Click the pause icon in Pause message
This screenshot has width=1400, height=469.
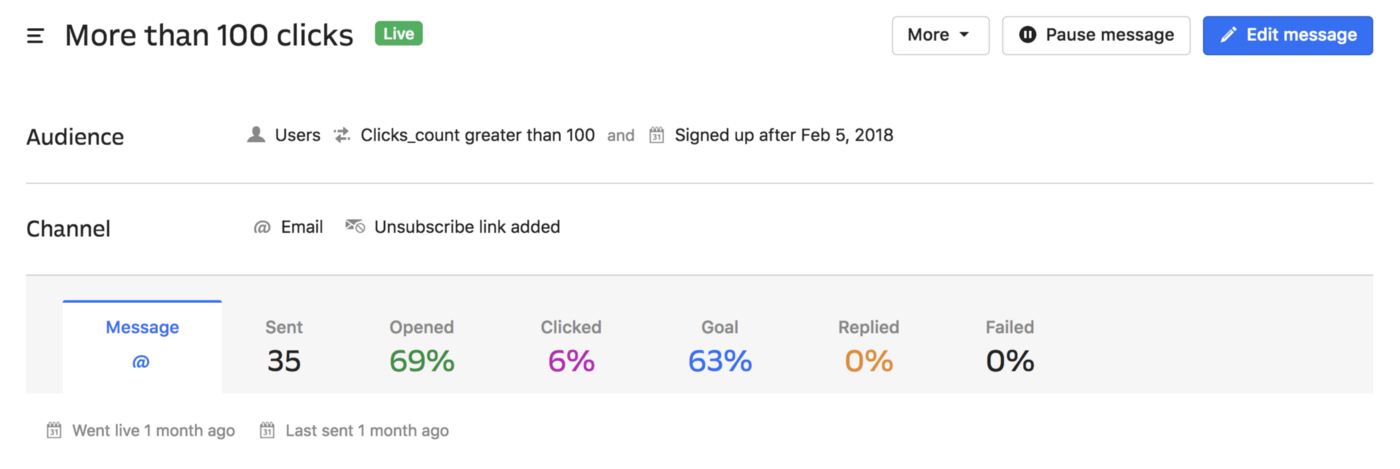(1027, 35)
